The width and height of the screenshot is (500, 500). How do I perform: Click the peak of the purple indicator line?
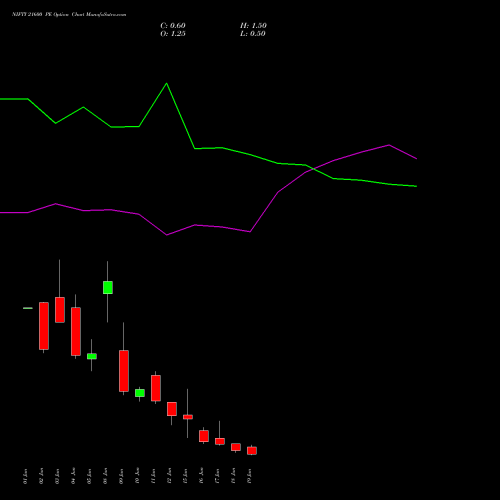click(x=389, y=145)
